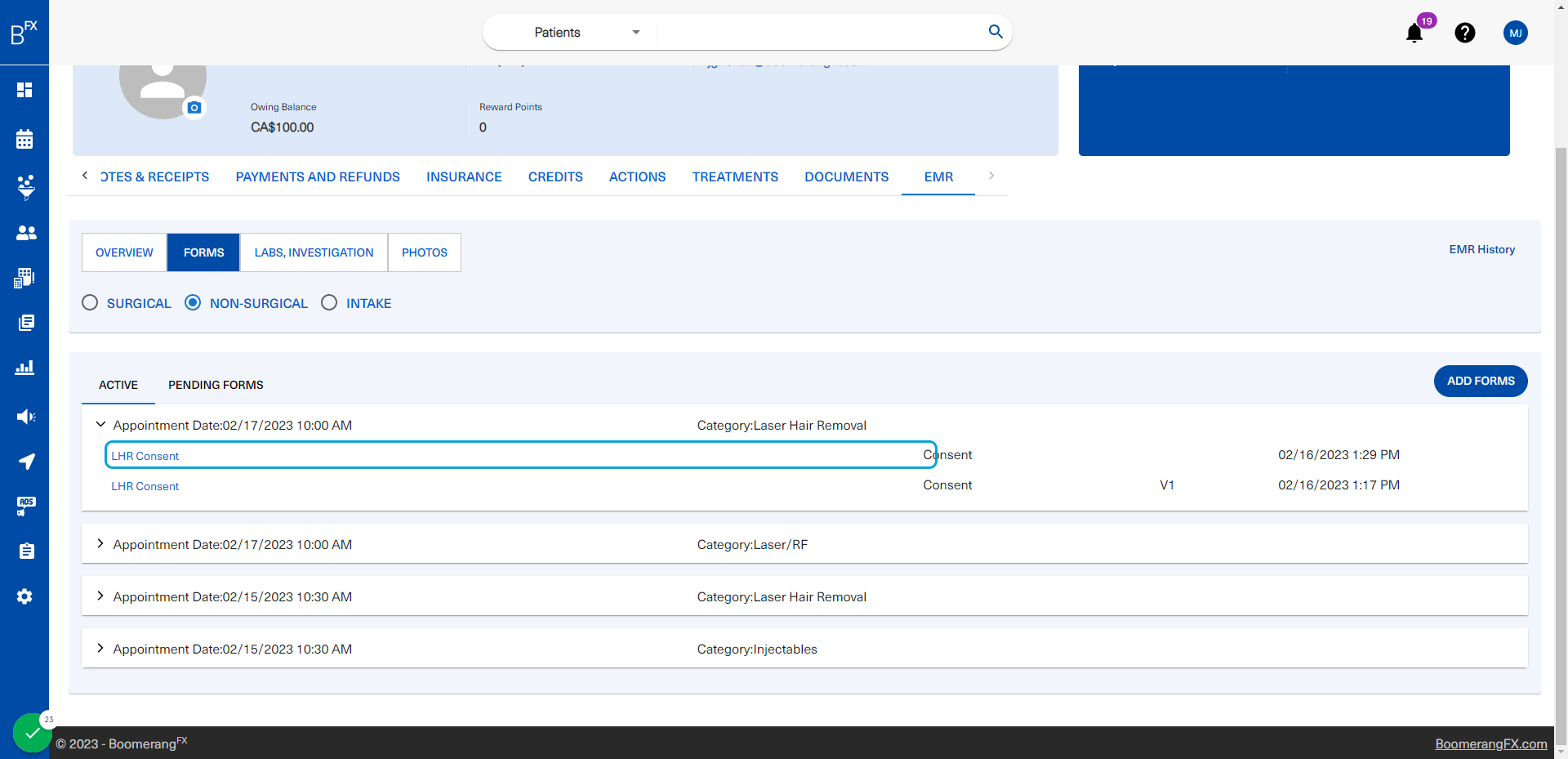The height and width of the screenshot is (759, 1568).
Task: Open the reports bar chart icon
Action: (x=24, y=368)
